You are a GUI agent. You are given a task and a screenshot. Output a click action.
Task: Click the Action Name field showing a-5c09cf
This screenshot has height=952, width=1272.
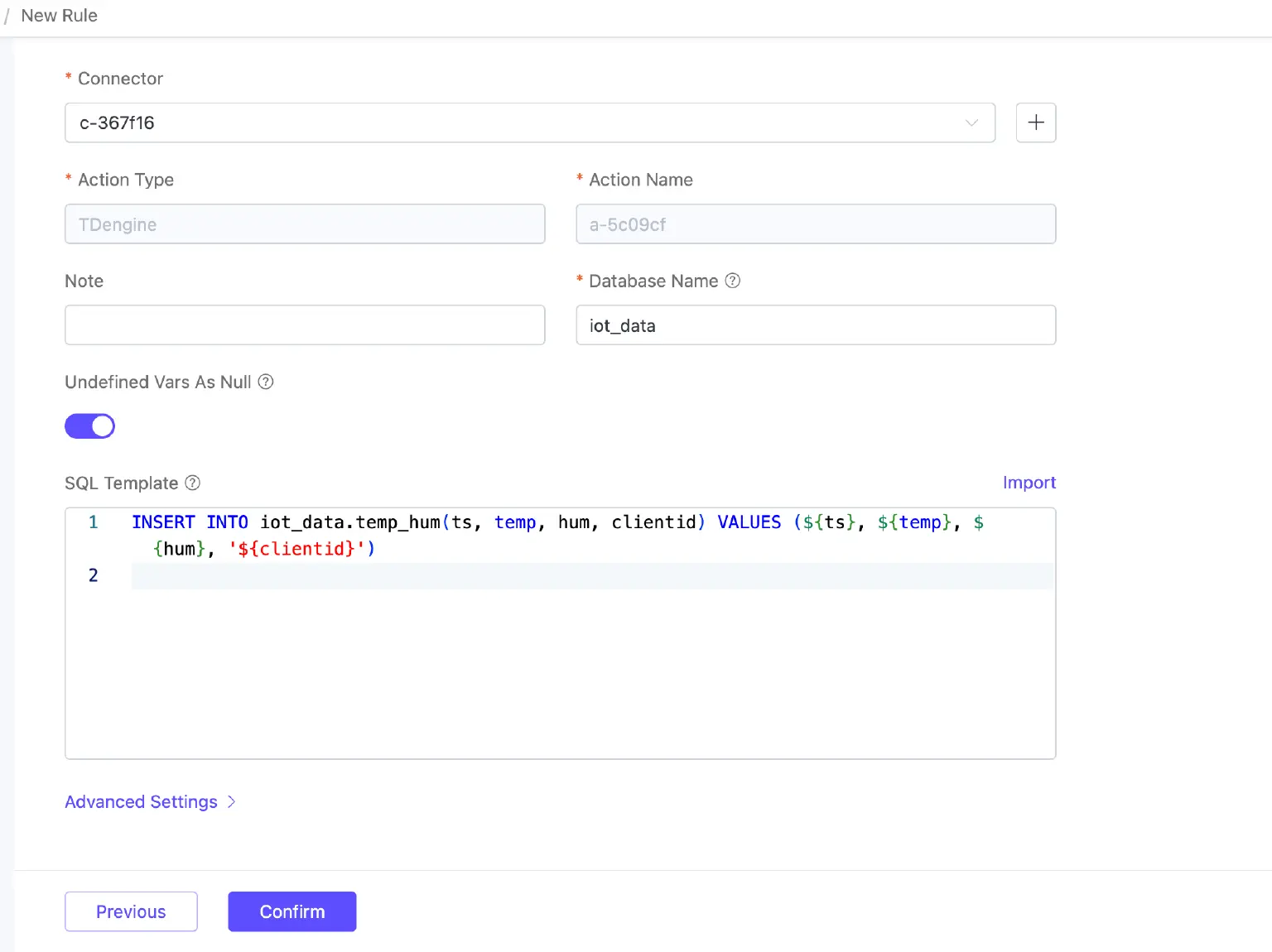815,224
